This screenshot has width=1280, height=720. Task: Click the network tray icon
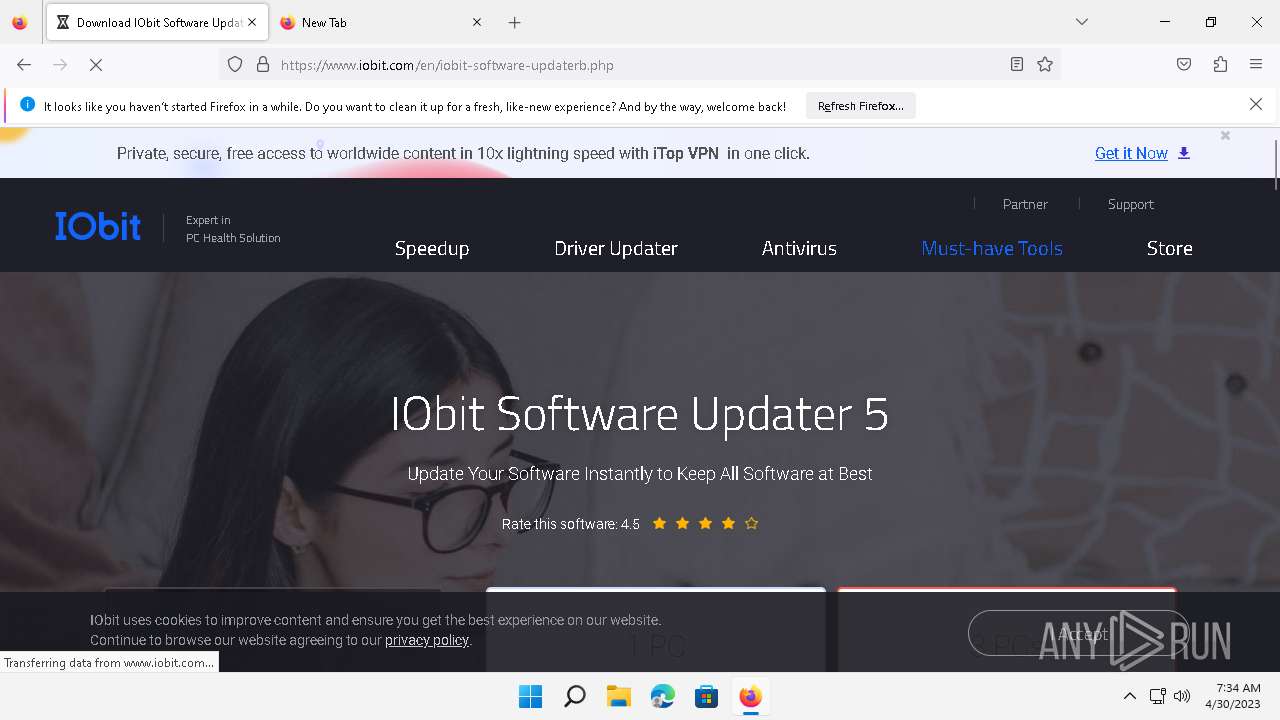click(x=1157, y=696)
